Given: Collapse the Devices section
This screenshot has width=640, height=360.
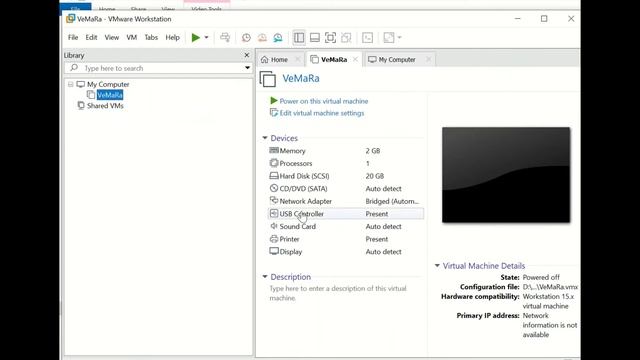Looking at the screenshot, I should (x=265, y=138).
